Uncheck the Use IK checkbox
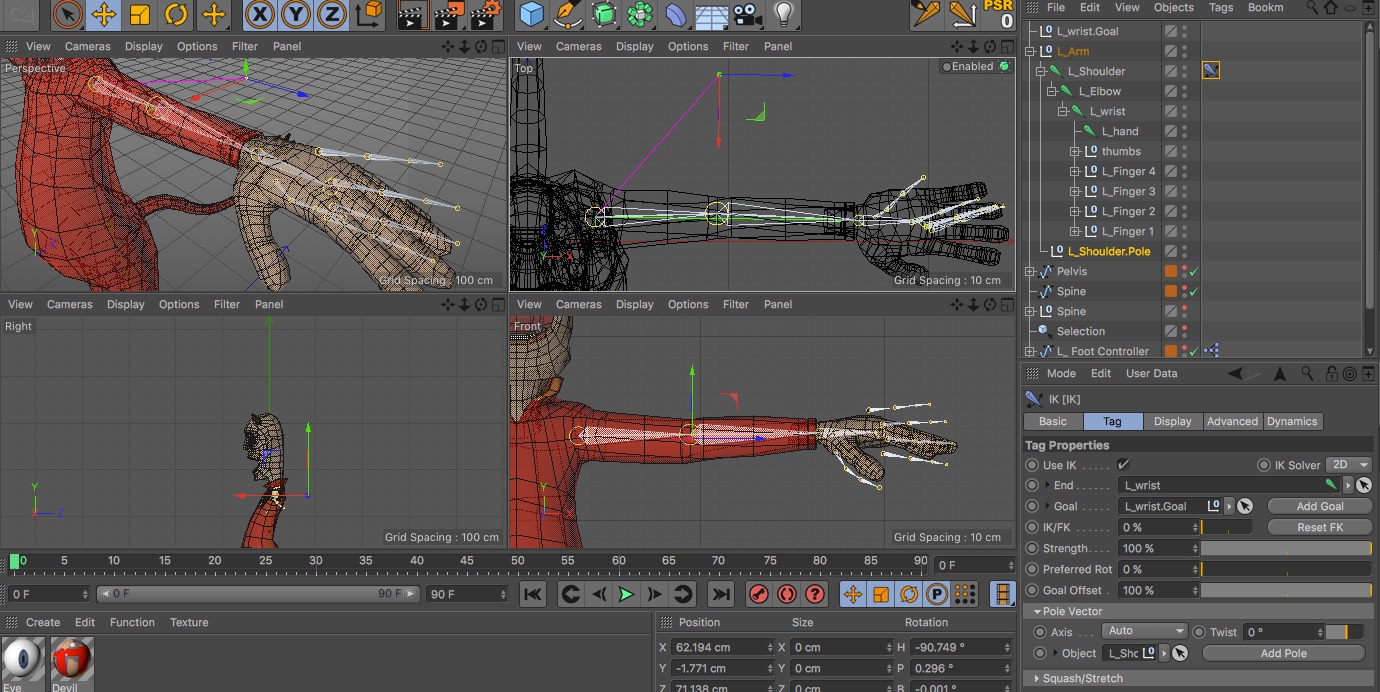This screenshot has width=1380, height=692. click(1123, 465)
